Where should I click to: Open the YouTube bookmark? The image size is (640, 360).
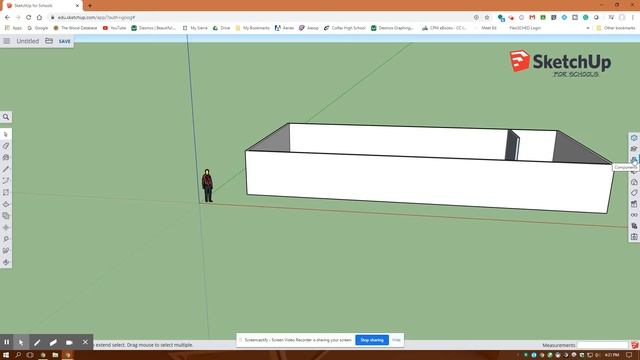[x=114, y=28]
